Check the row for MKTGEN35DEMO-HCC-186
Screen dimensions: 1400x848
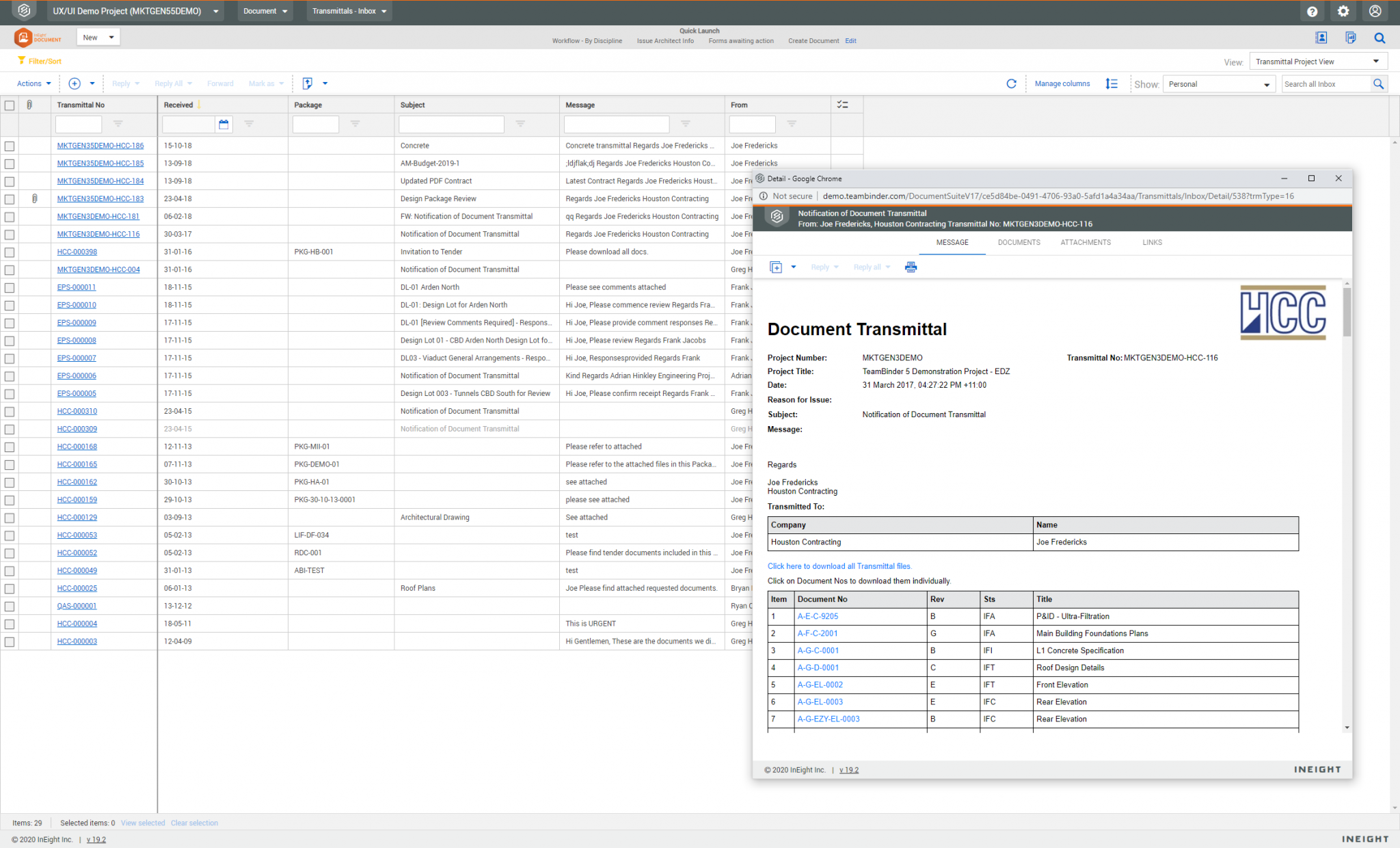(x=10, y=145)
